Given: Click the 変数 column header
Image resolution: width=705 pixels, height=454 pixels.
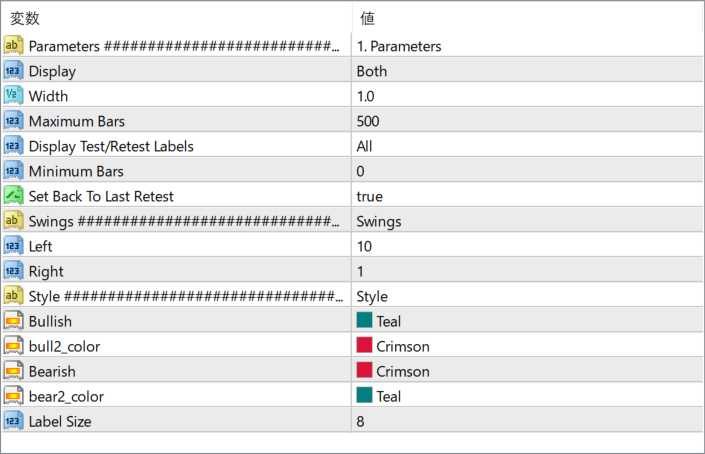Looking at the screenshot, I should point(25,18).
